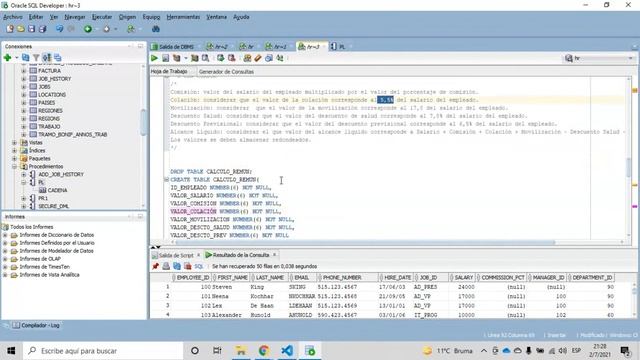The width and height of the screenshot is (640, 360).
Task: Click the Open folder icon in main toolbar
Action: pos(20,29)
